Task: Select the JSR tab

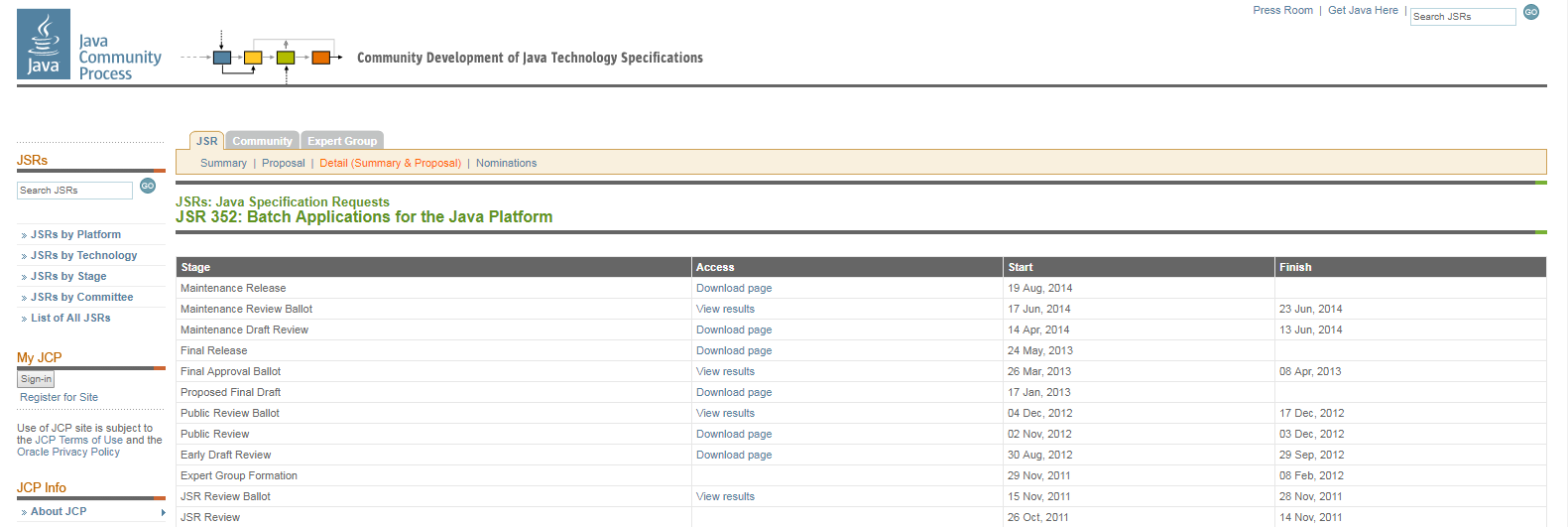Action: [x=206, y=141]
